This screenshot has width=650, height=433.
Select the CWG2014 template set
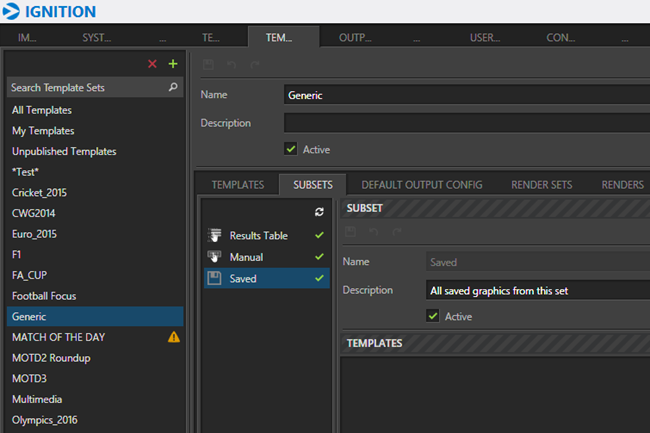coord(95,213)
